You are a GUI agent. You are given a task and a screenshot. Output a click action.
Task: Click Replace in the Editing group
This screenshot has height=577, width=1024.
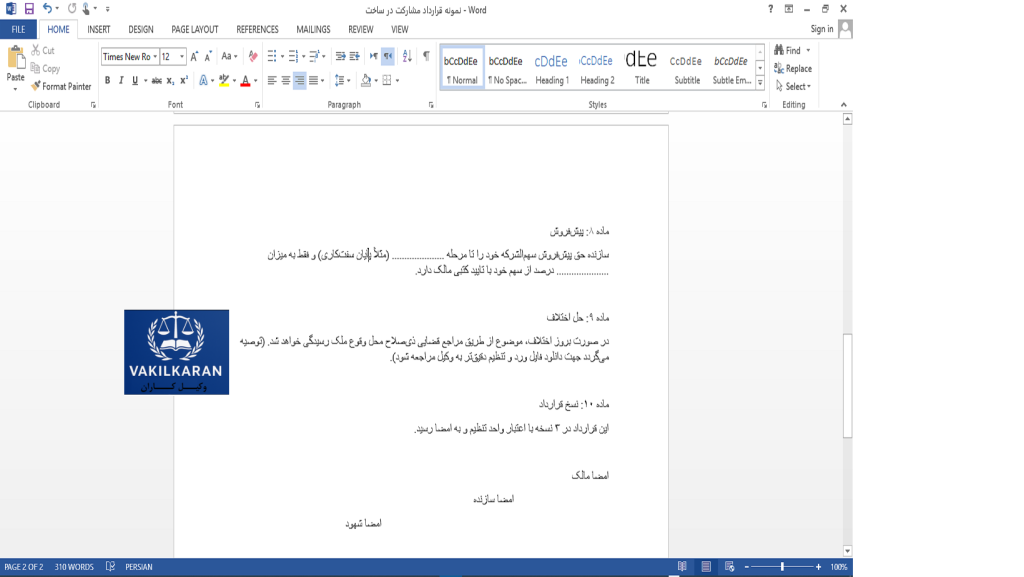click(793, 68)
